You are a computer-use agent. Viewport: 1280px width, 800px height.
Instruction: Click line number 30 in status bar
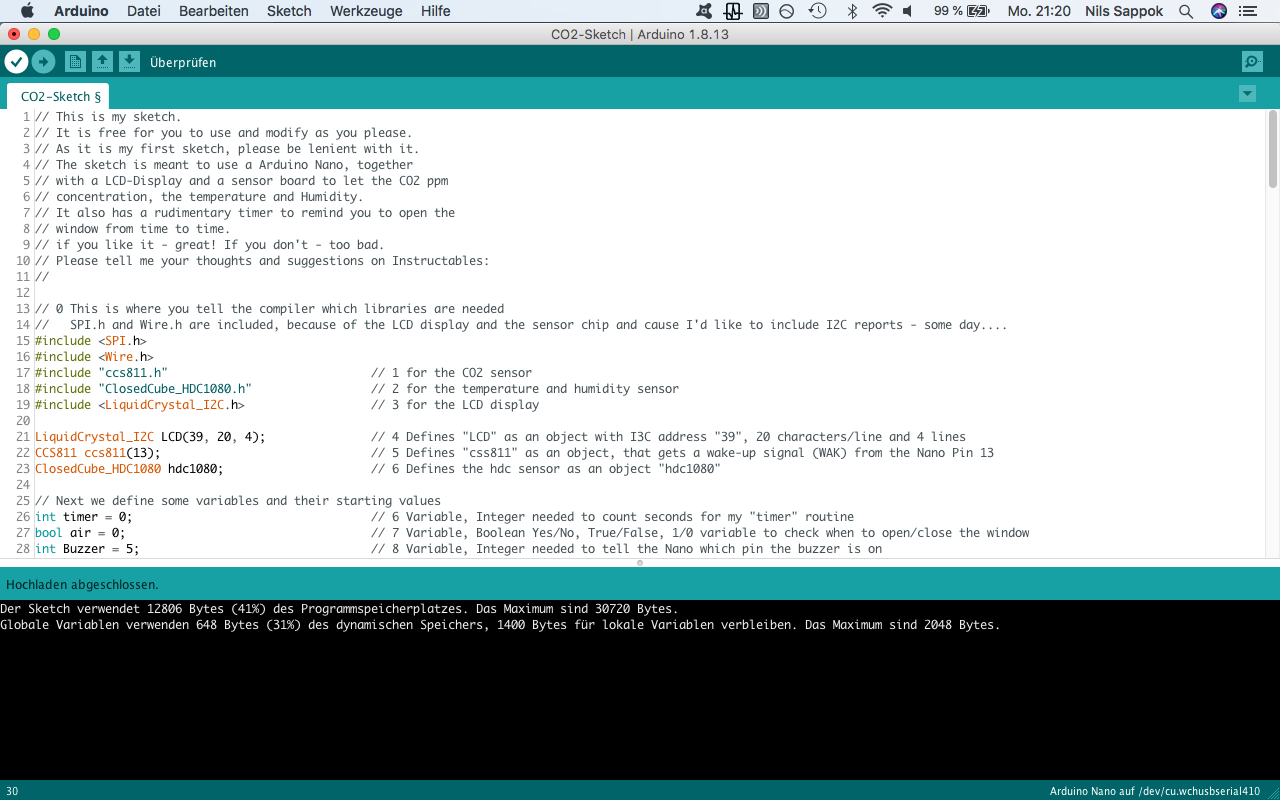tap(12, 791)
